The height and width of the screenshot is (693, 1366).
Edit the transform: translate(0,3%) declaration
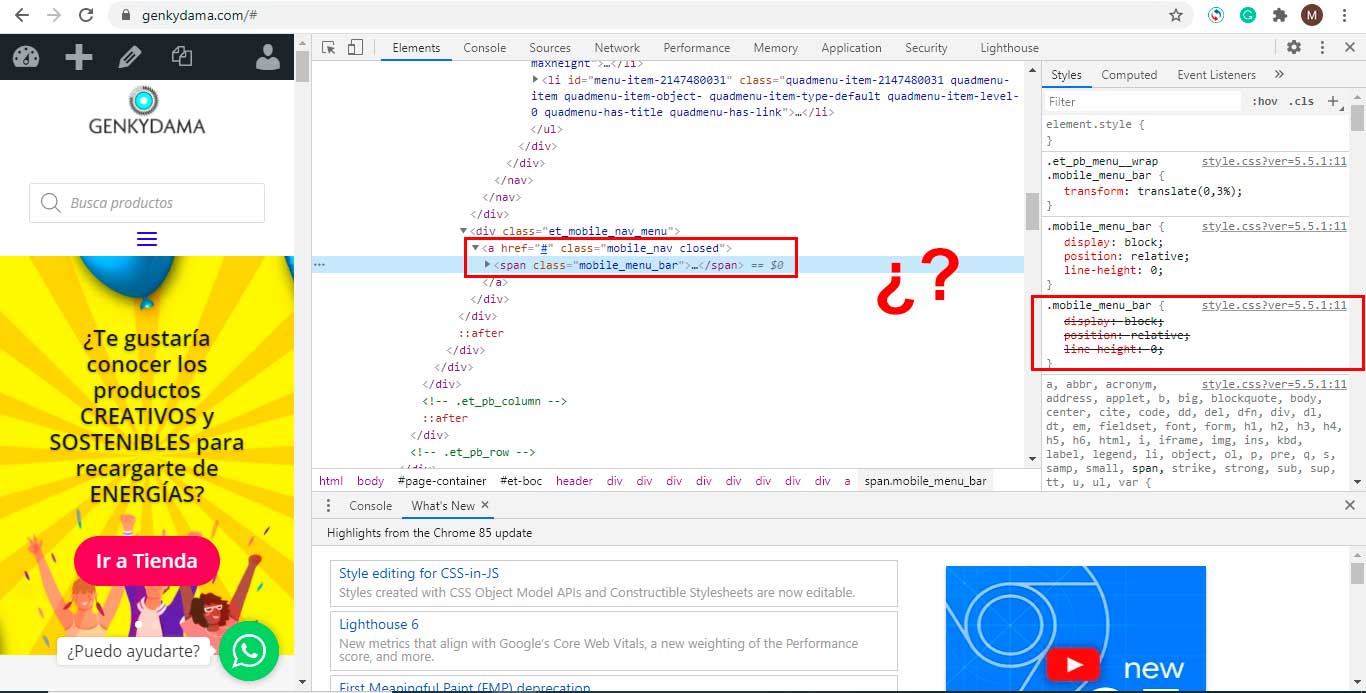tap(1153, 191)
